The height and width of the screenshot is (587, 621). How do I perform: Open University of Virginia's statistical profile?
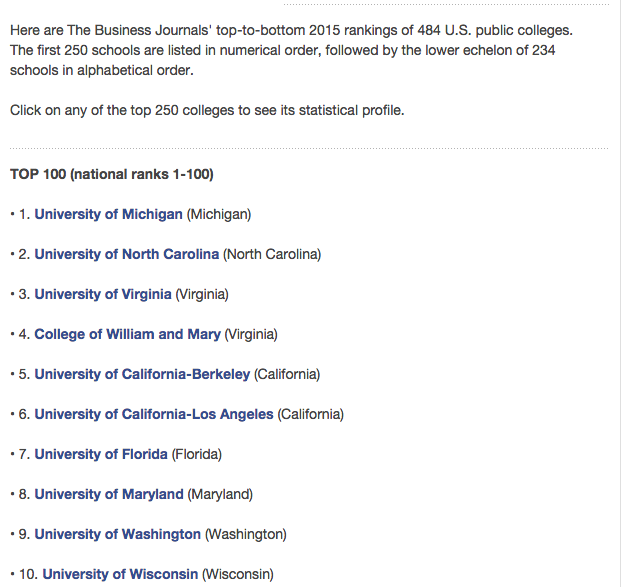click(x=103, y=294)
